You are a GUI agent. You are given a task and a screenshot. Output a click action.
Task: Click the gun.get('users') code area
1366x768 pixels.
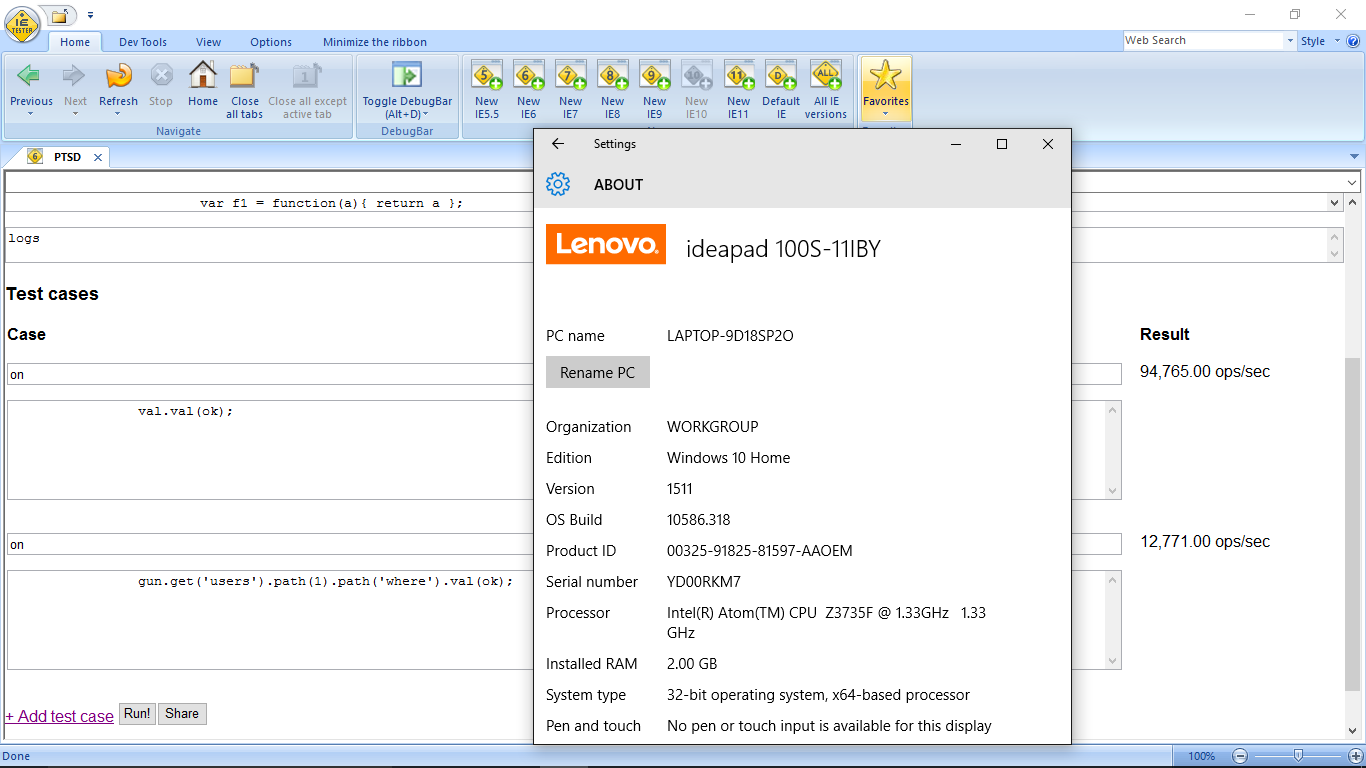[x=564, y=620]
